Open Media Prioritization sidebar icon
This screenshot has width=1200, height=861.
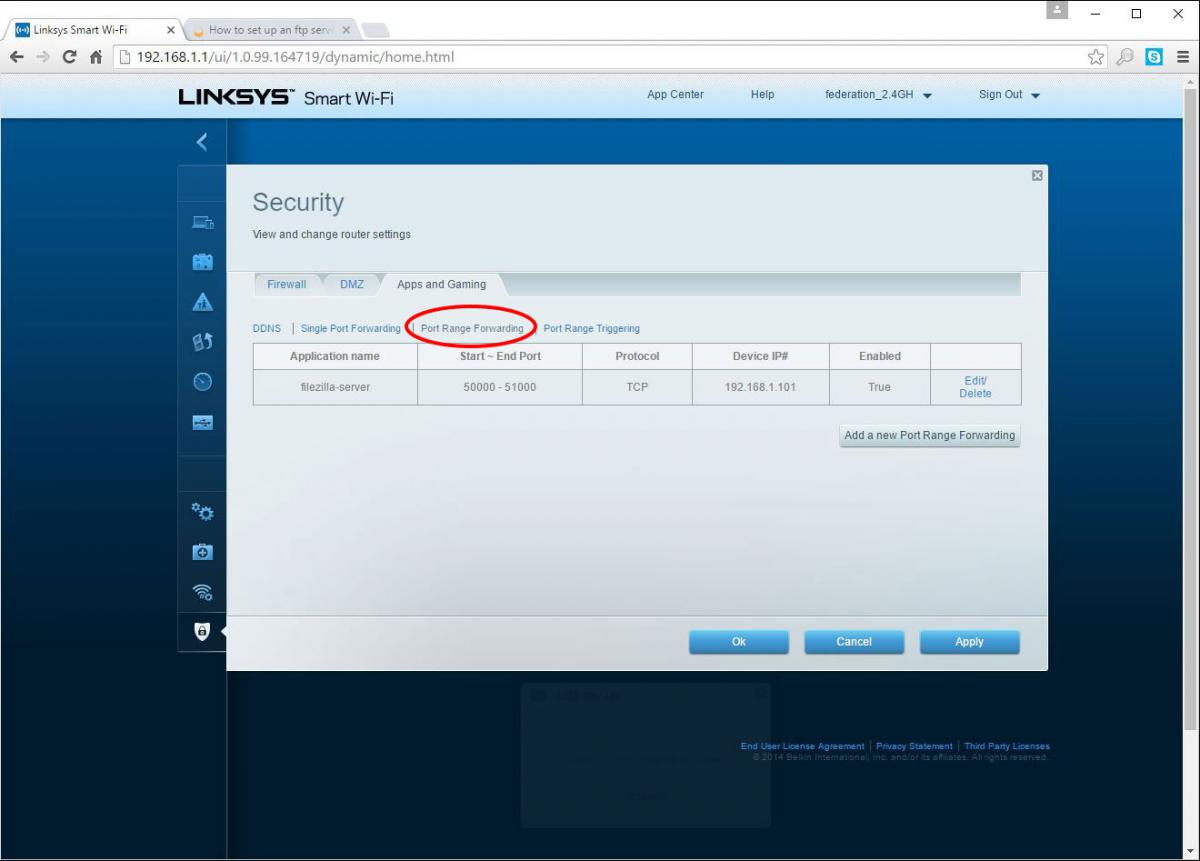[x=202, y=342]
